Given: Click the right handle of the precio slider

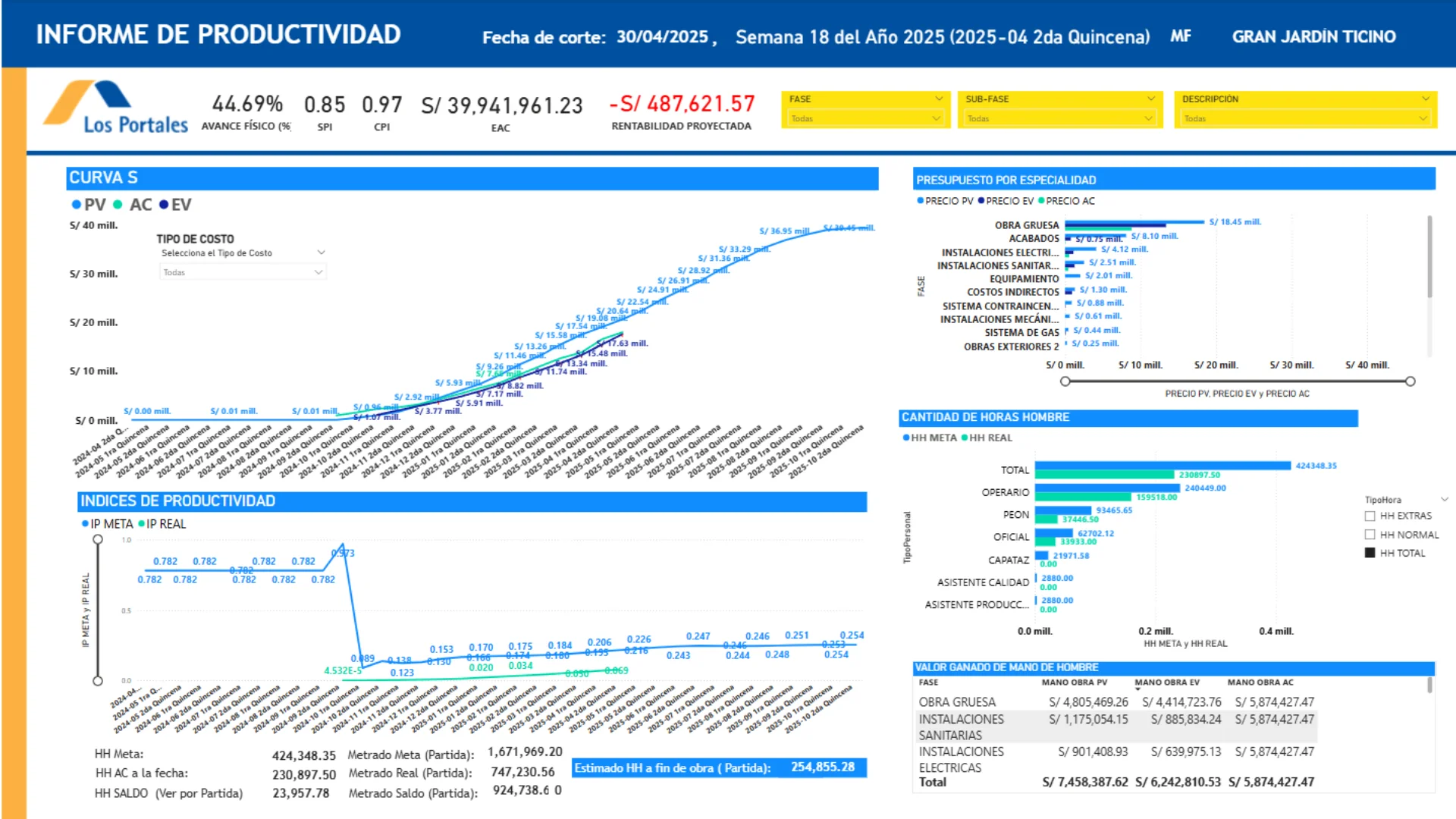Looking at the screenshot, I should click(x=1410, y=381).
